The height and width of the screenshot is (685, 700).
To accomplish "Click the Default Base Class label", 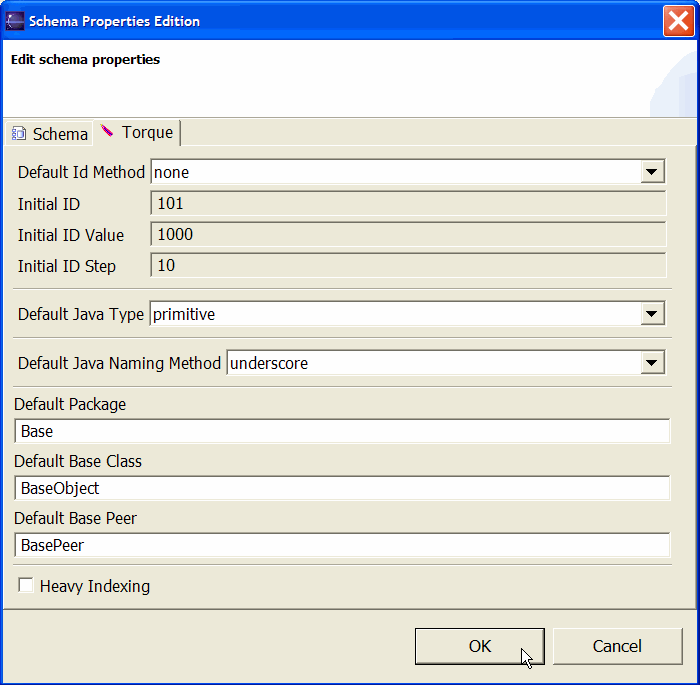I will click(x=78, y=461).
